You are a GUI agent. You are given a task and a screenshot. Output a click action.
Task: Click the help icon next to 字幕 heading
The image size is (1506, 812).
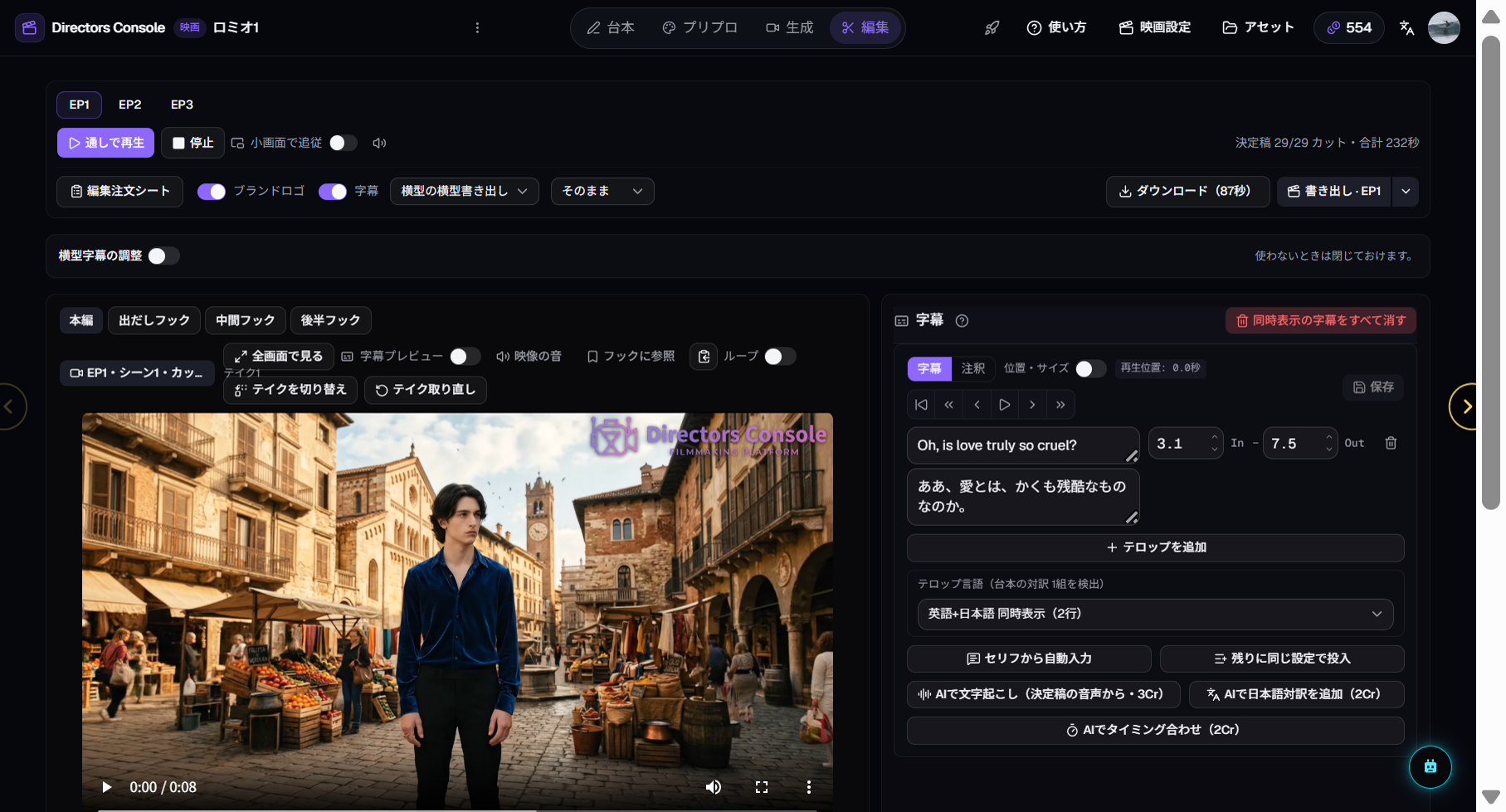962,321
